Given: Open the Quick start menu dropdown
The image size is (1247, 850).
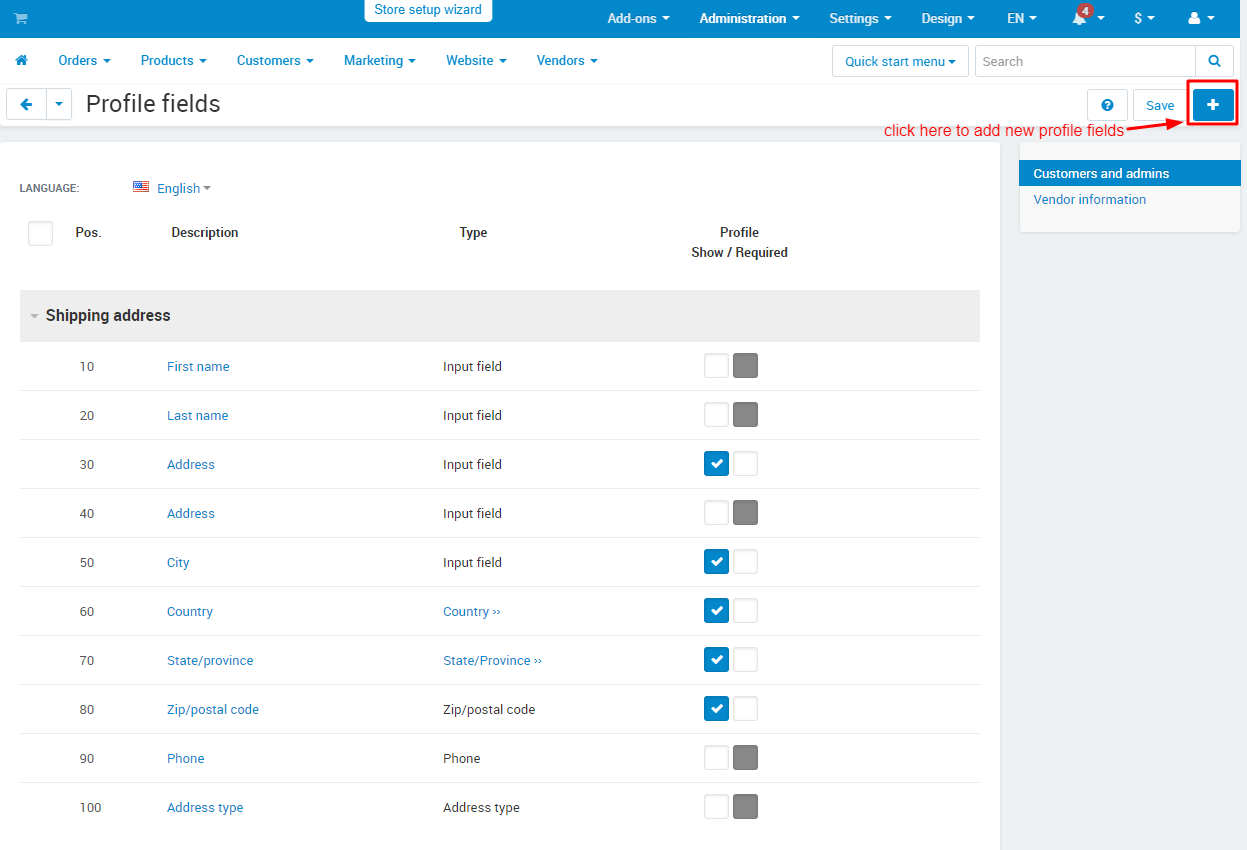Looking at the screenshot, I should pyautogui.click(x=900, y=61).
